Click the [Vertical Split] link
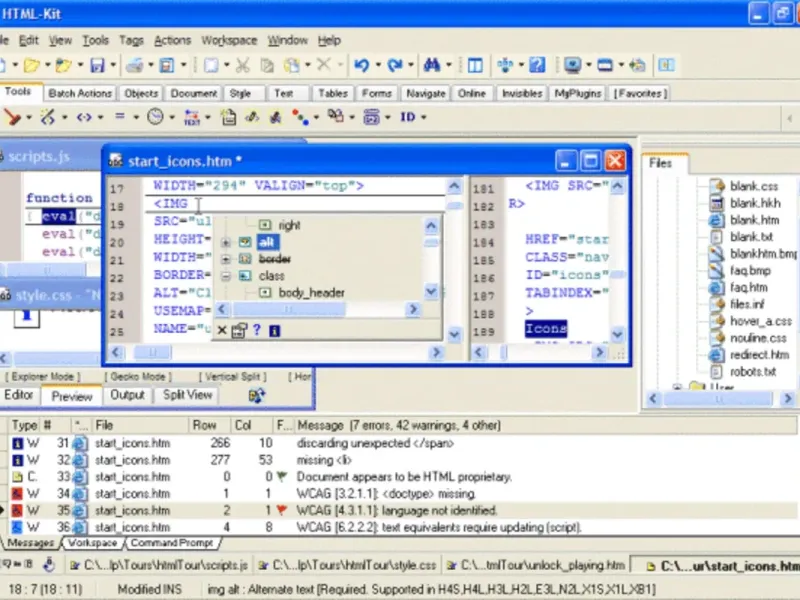This screenshot has width=800, height=600. coord(233,377)
